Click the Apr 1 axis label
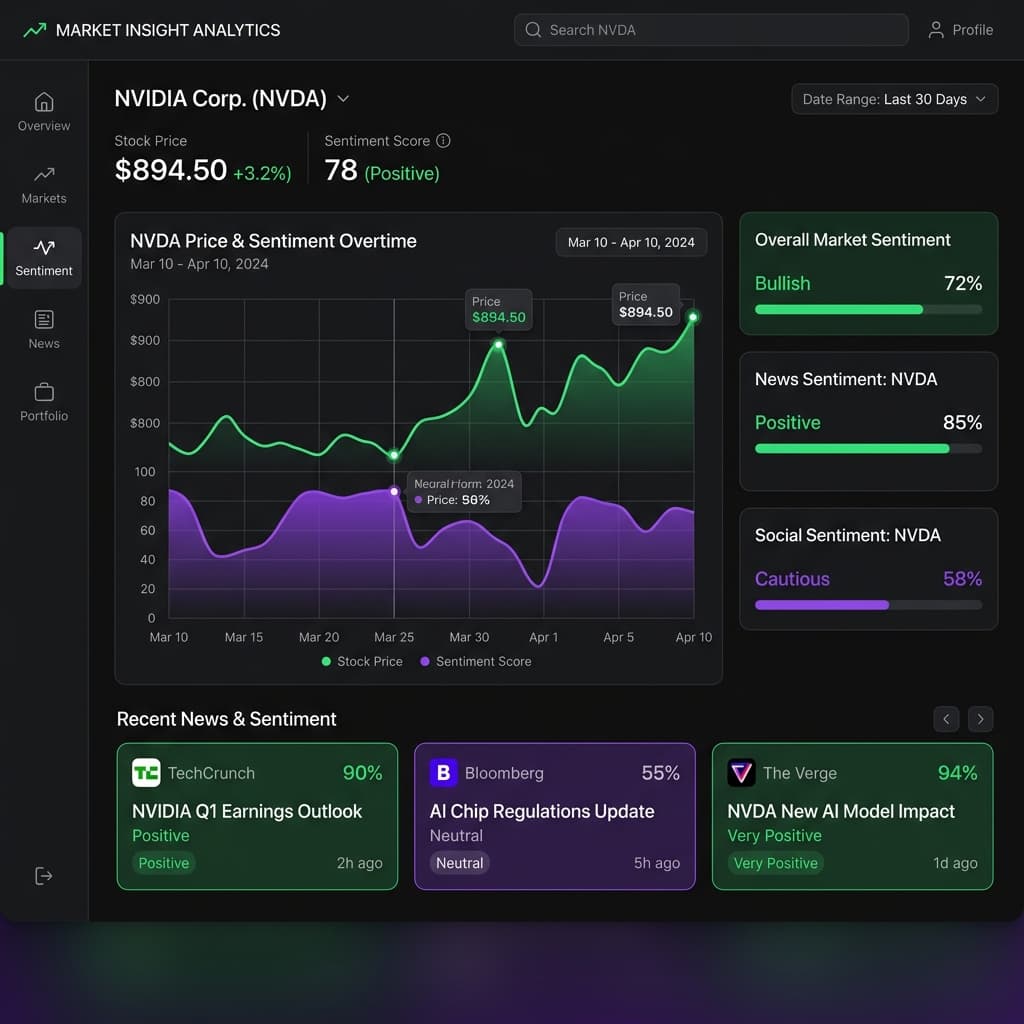Image resolution: width=1024 pixels, height=1024 pixels. tap(543, 637)
